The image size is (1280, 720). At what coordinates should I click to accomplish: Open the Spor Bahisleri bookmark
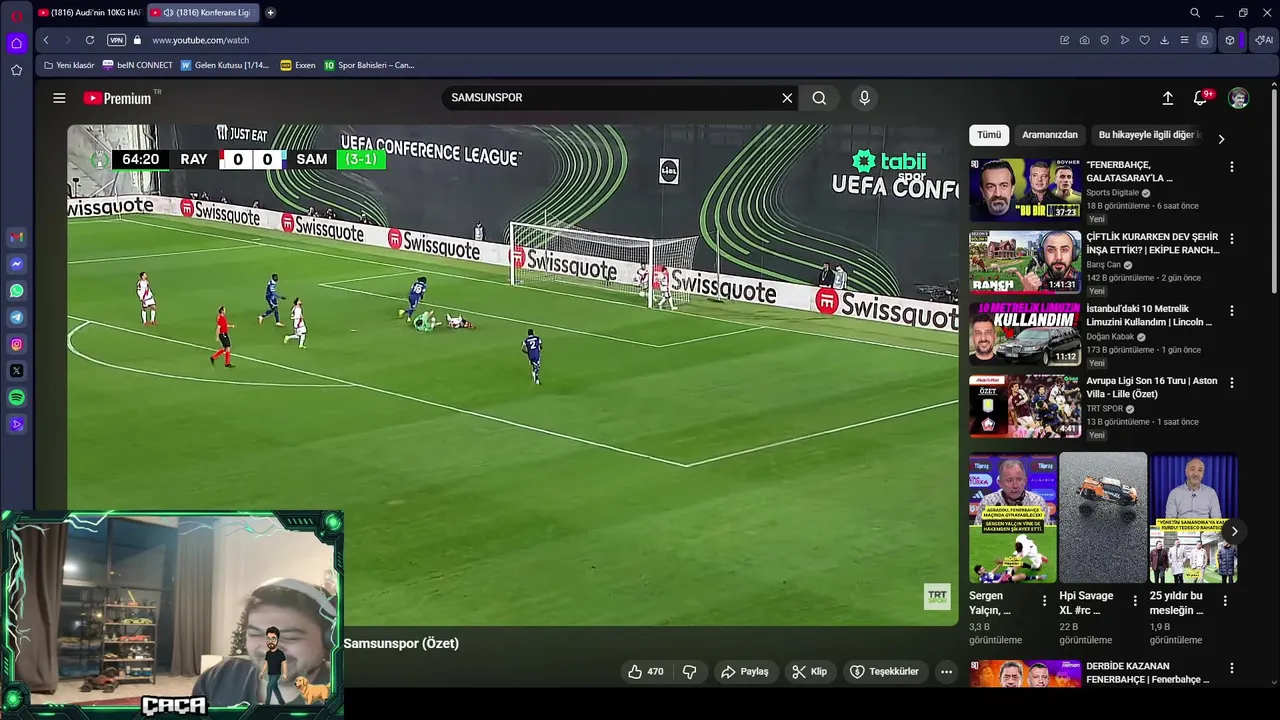click(x=369, y=65)
